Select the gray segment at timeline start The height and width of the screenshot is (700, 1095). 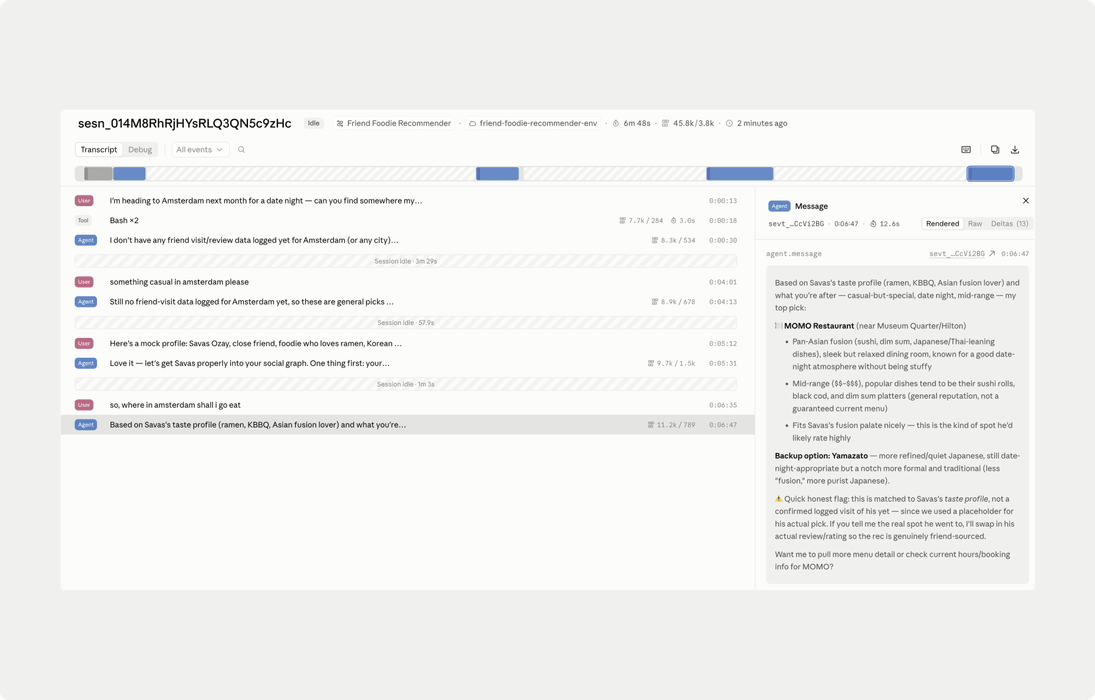pos(98,173)
